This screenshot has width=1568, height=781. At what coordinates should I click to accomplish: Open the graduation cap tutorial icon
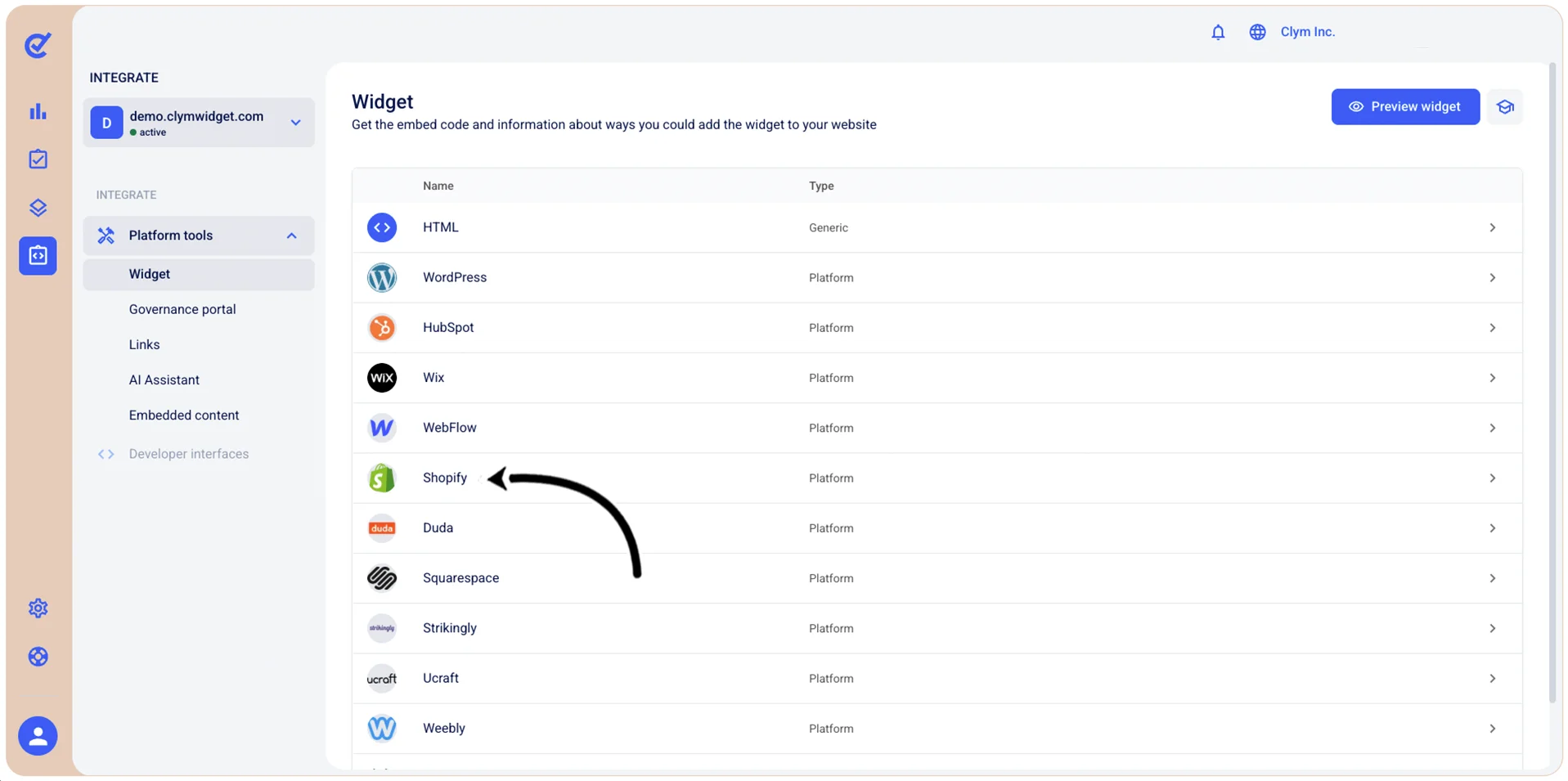tap(1505, 107)
